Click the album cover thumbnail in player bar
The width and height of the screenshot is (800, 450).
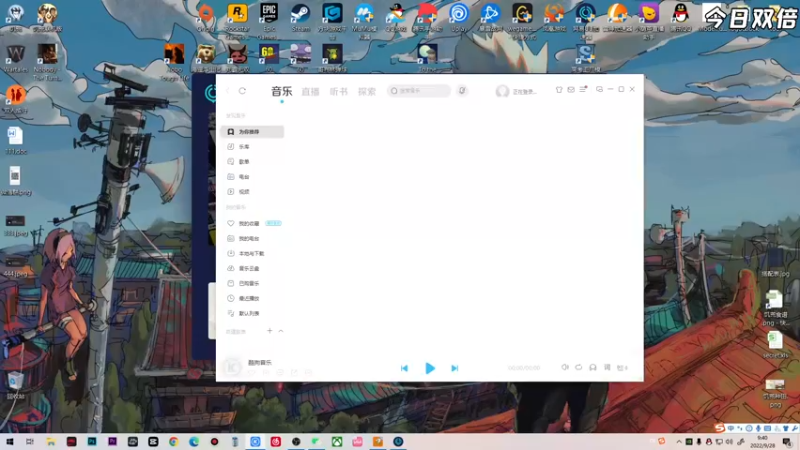tap(232, 367)
